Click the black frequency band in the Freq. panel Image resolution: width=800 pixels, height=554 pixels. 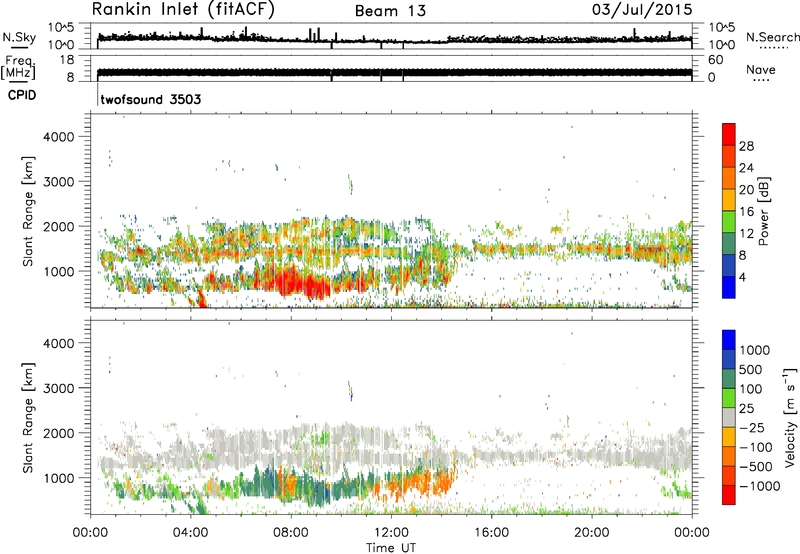coord(394,72)
